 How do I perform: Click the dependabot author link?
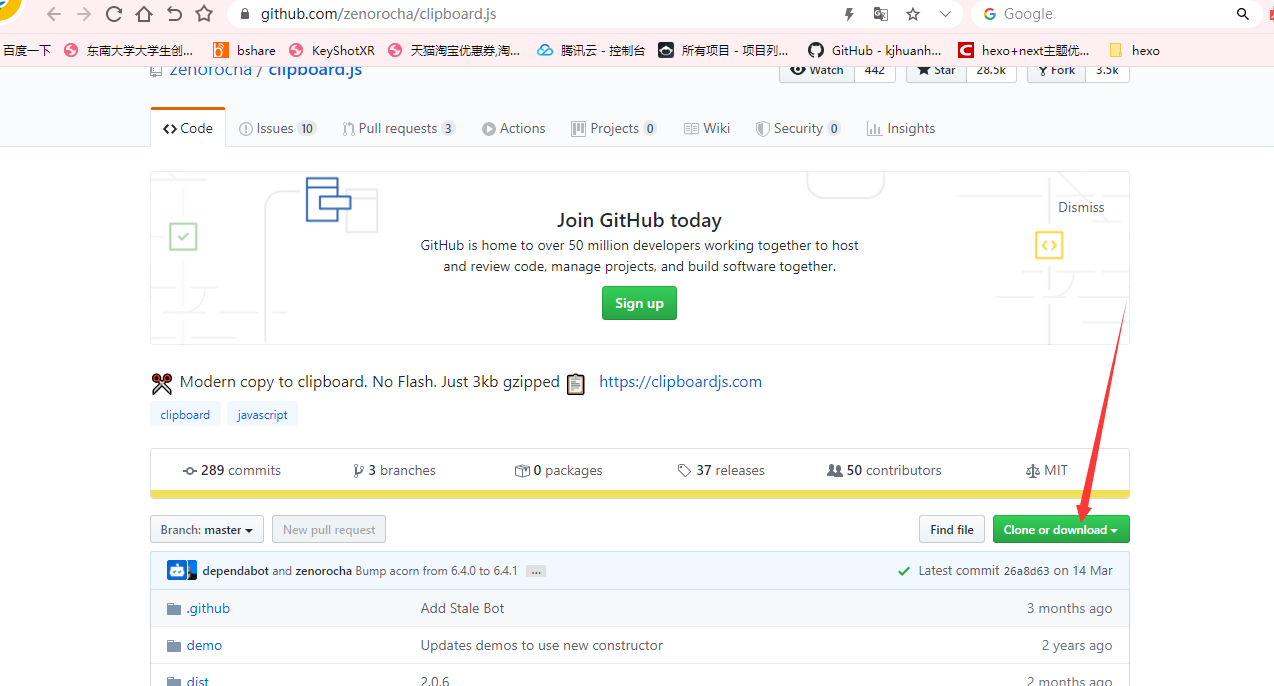[x=235, y=571]
